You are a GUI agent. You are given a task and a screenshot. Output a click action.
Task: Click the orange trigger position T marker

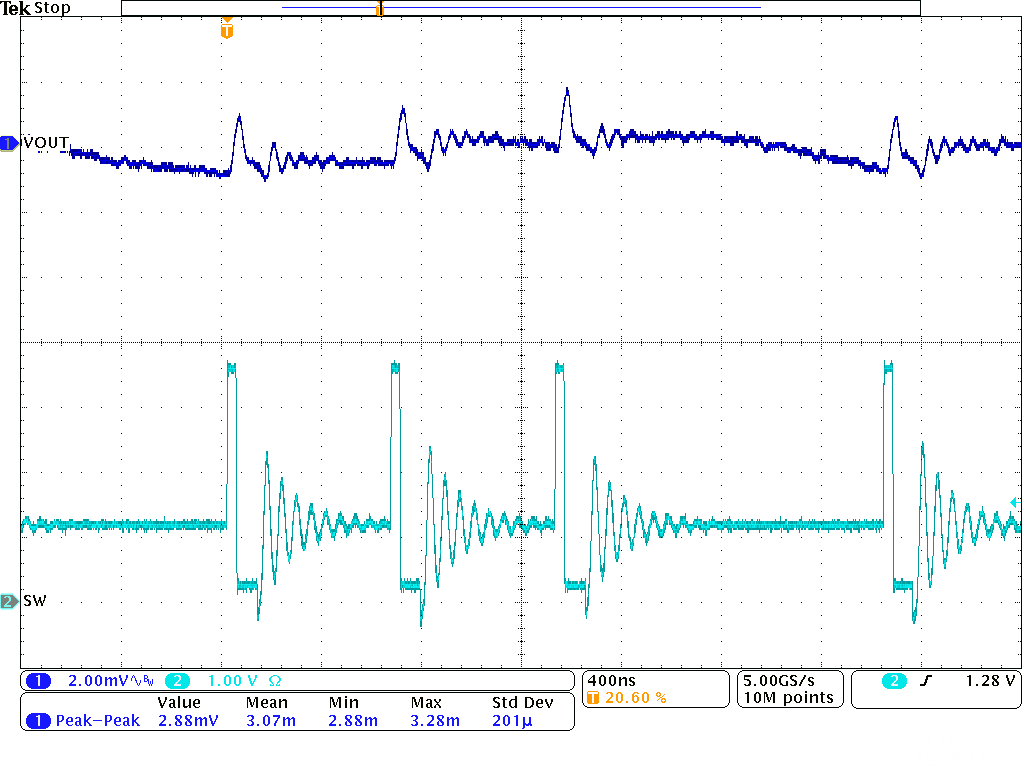(227, 31)
